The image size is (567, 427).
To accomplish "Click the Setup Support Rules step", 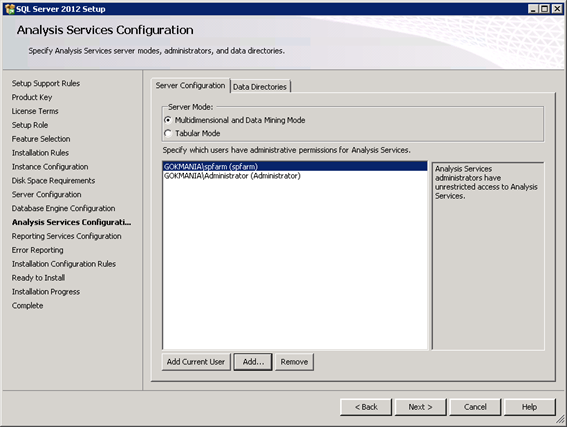I will [x=46, y=84].
